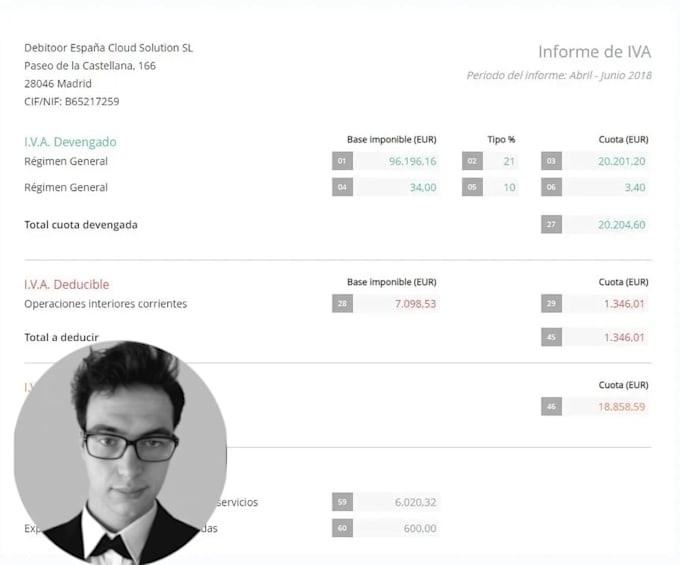
Task: Click the Régimen General row at 21%
Action: click(66, 161)
